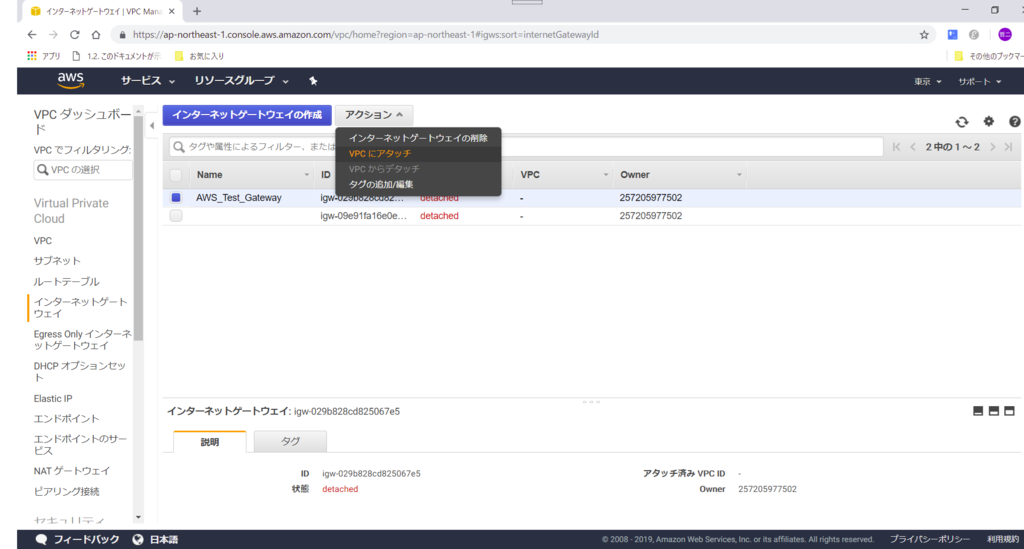Open NAT ゲートウェイ in sidebar
The height and width of the screenshot is (549, 1024).
click(72, 471)
